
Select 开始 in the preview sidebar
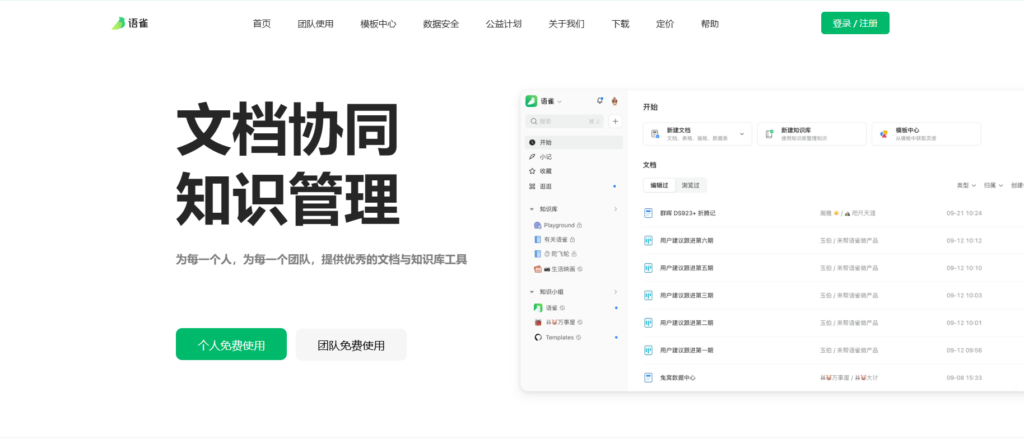tap(573, 142)
